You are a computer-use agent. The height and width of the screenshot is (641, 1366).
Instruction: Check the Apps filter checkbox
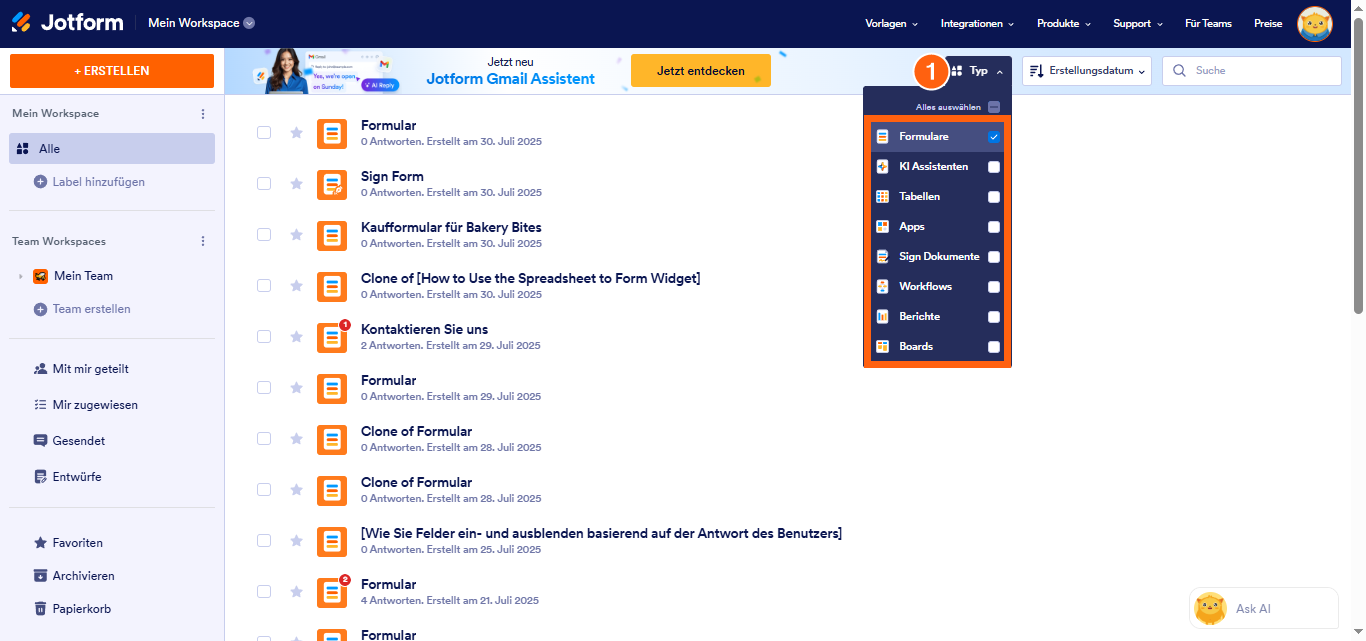click(994, 227)
